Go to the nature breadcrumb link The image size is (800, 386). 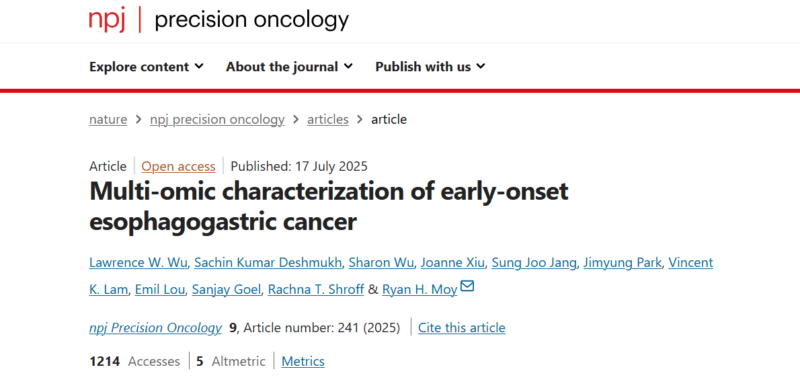tap(108, 120)
